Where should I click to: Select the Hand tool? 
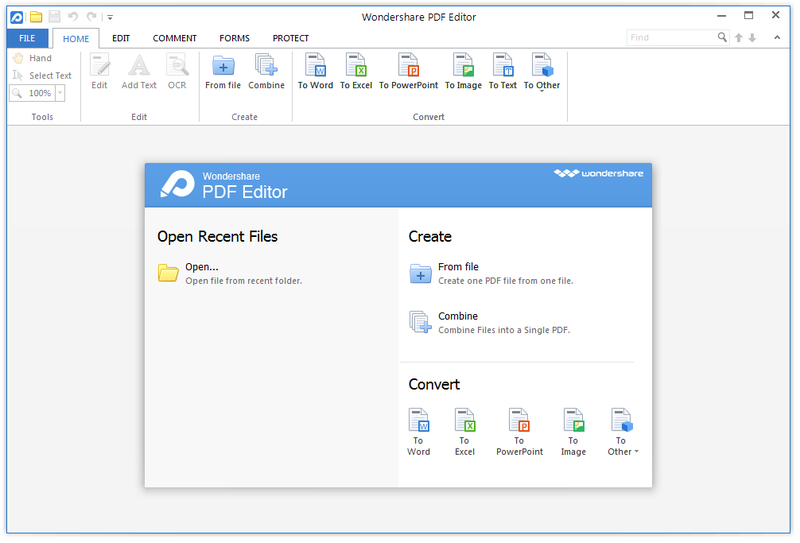[32, 58]
